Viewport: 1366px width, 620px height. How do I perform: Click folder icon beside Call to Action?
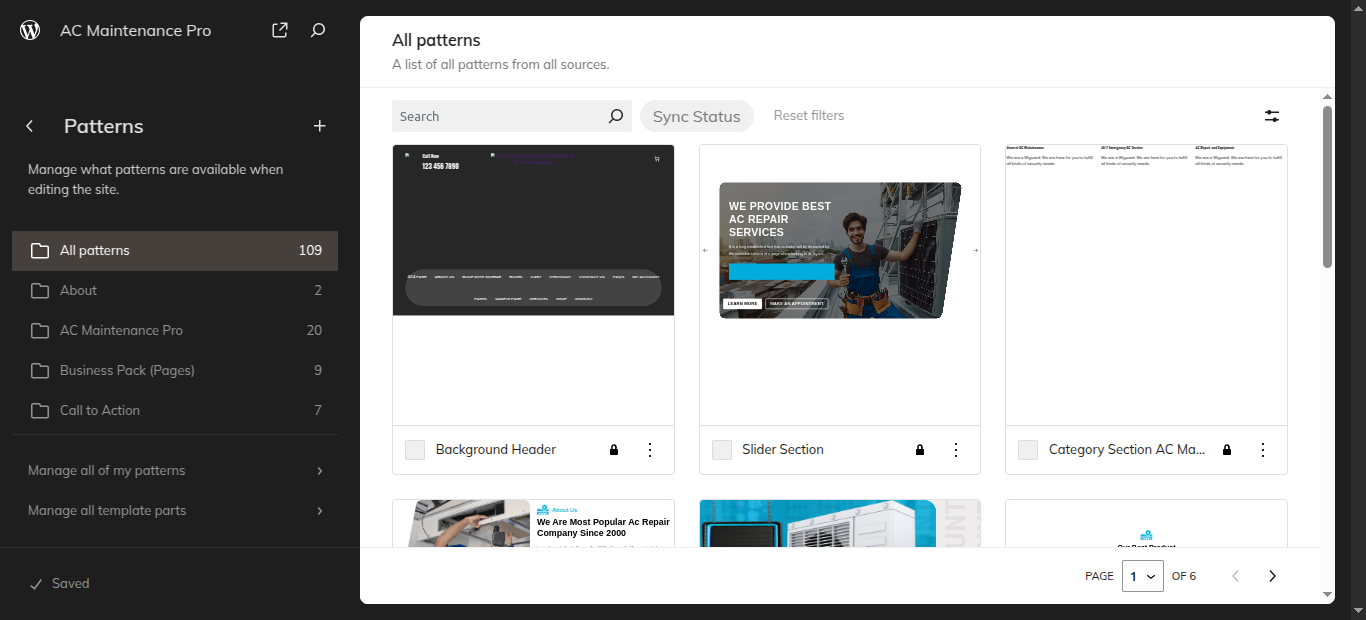click(x=40, y=411)
